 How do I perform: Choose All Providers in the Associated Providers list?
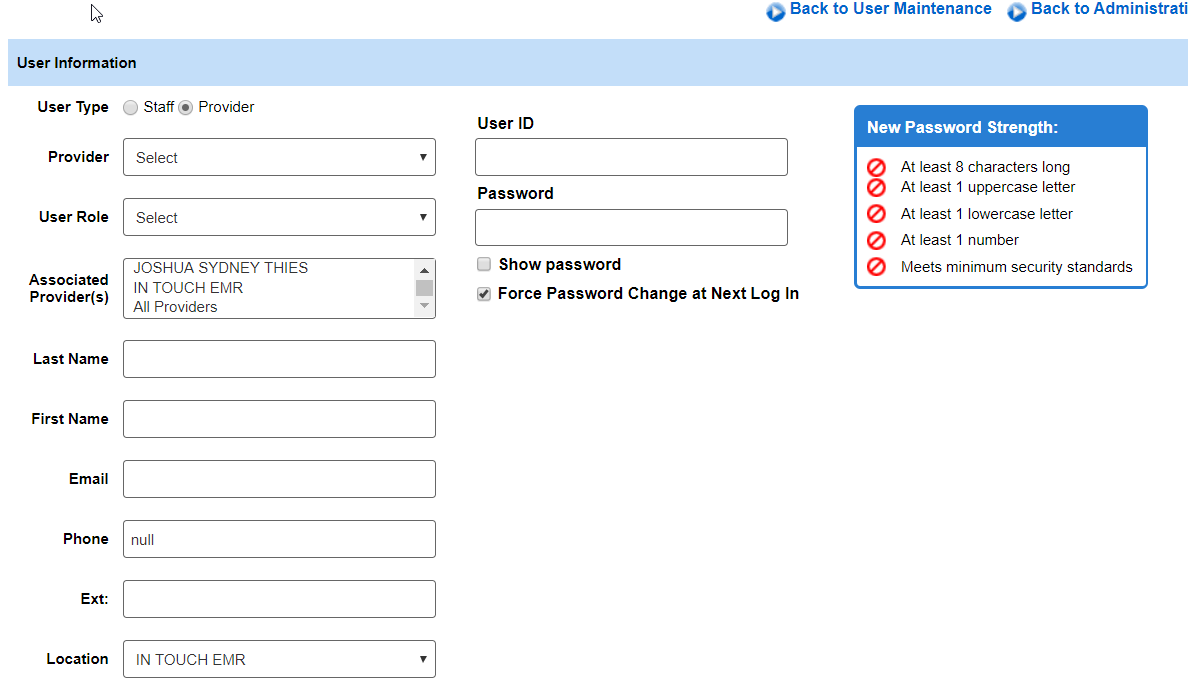point(175,307)
